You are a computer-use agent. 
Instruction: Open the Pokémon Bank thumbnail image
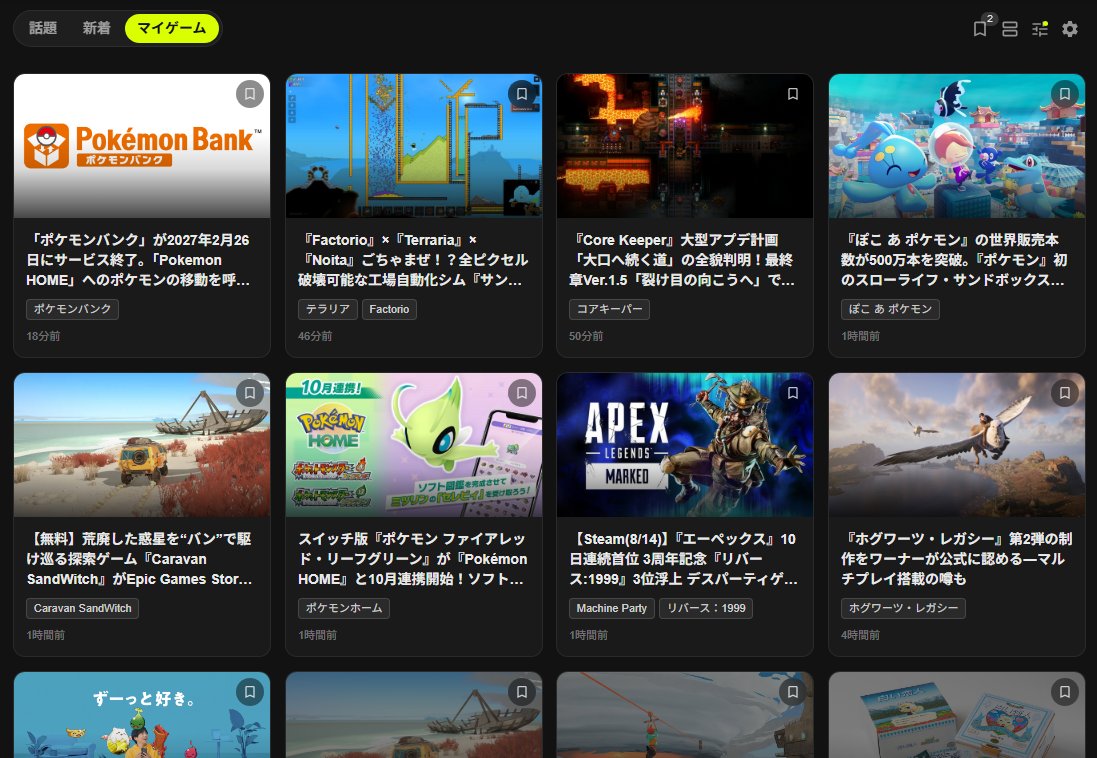[142, 146]
